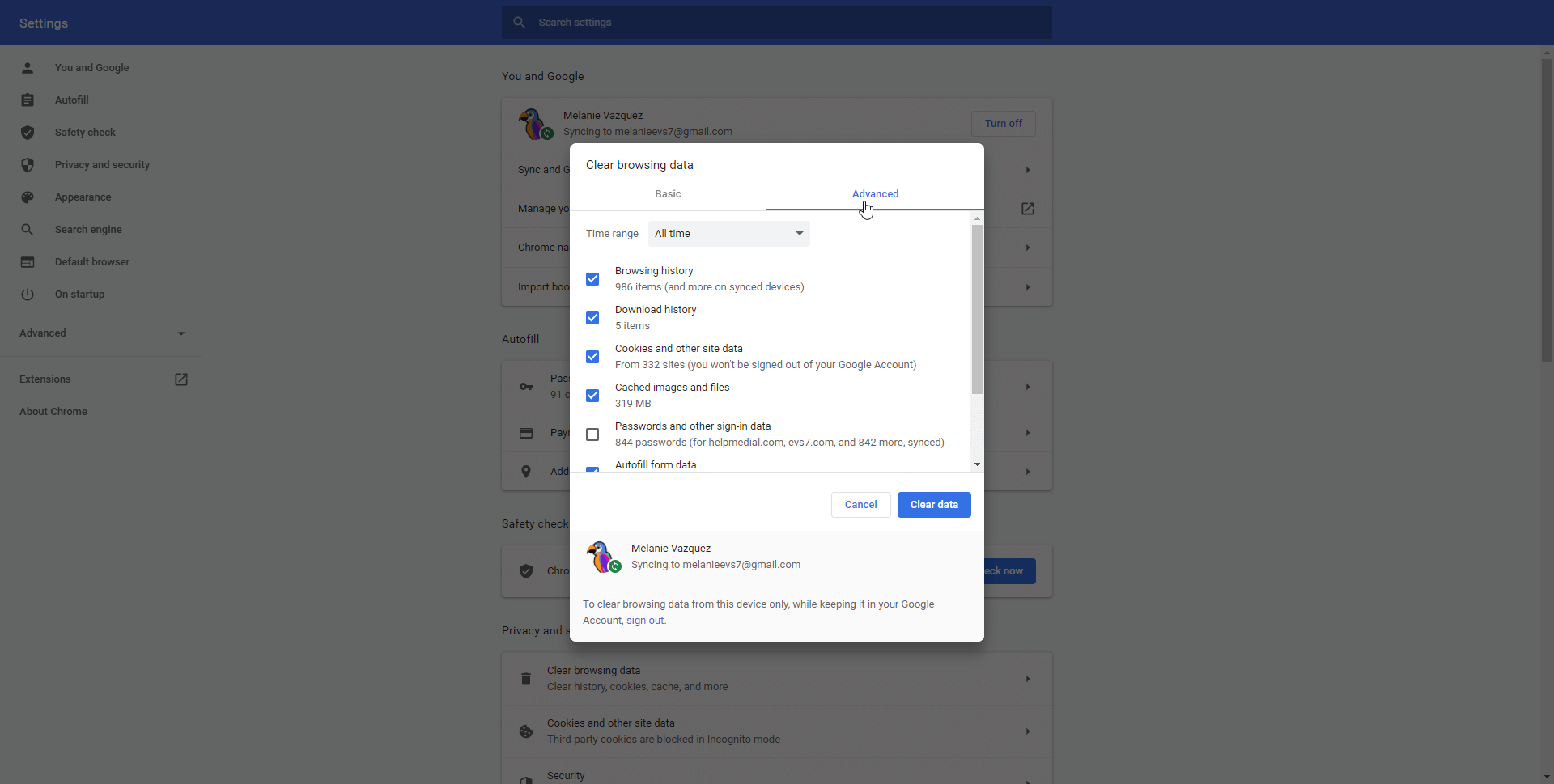Screen dimensions: 1554x784
Task: Click the Turn off sync button
Action: pos(1003,124)
